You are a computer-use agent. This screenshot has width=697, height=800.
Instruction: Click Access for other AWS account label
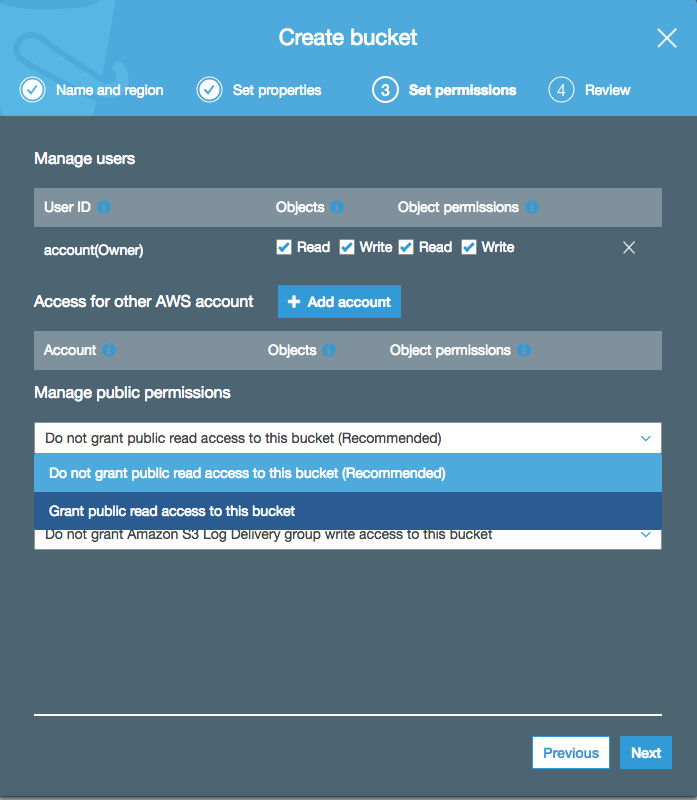tap(144, 302)
